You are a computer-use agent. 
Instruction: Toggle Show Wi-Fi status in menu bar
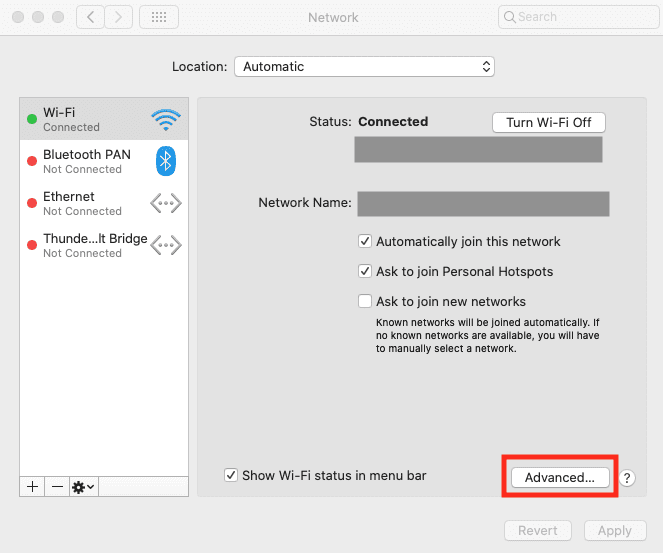click(231, 475)
